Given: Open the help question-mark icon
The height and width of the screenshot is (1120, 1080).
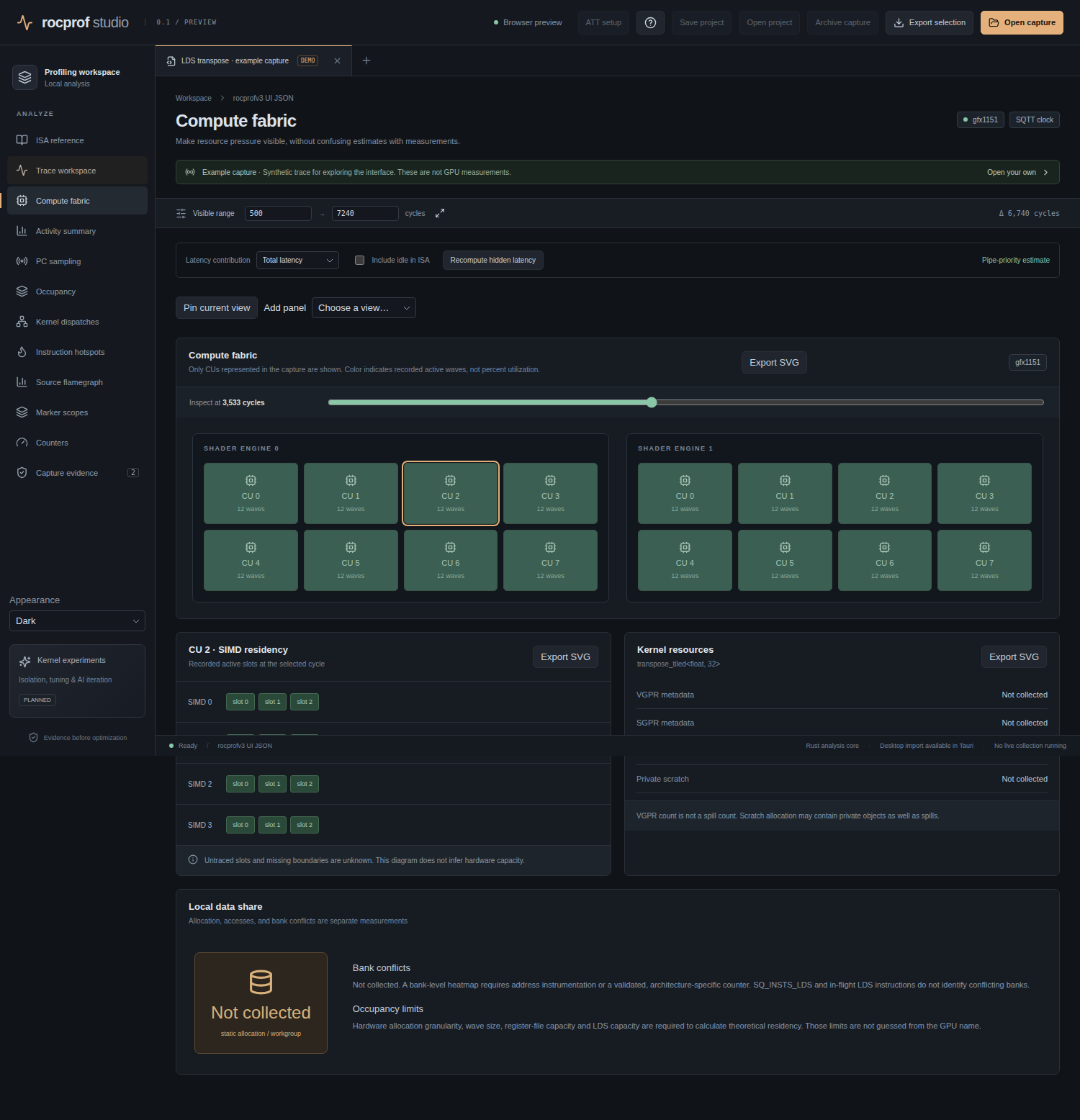Looking at the screenshot, I should [x=650, y=22].
